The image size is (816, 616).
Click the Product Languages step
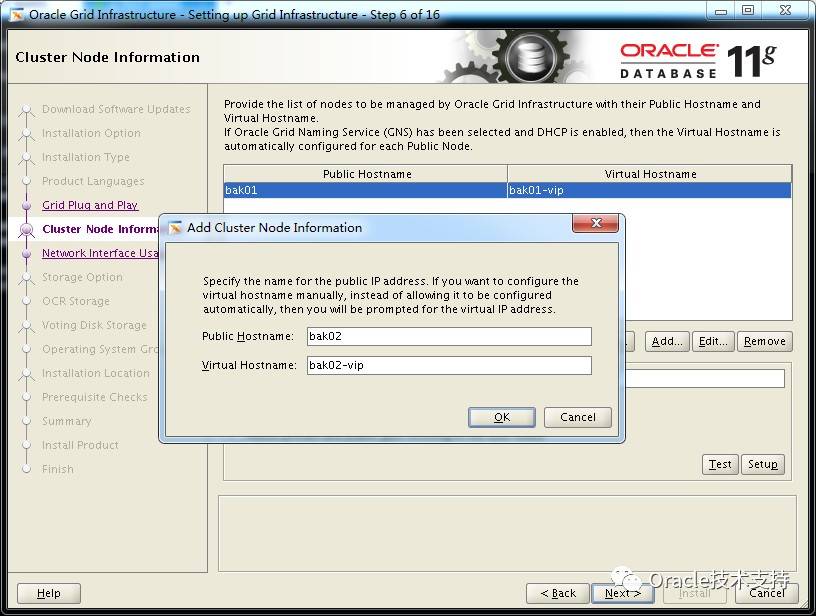(93, 181)
